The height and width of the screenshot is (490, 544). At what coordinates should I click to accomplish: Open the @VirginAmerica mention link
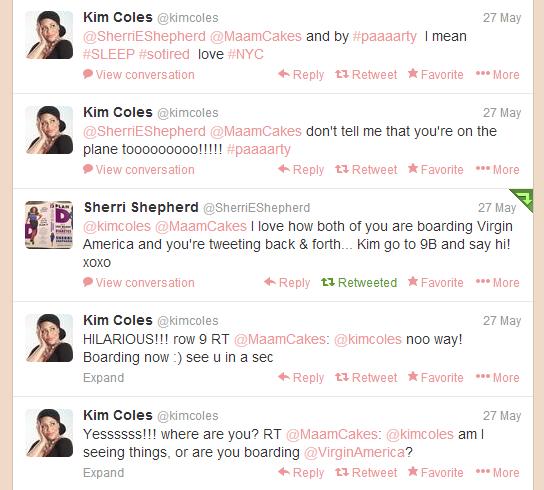(354, 453)
